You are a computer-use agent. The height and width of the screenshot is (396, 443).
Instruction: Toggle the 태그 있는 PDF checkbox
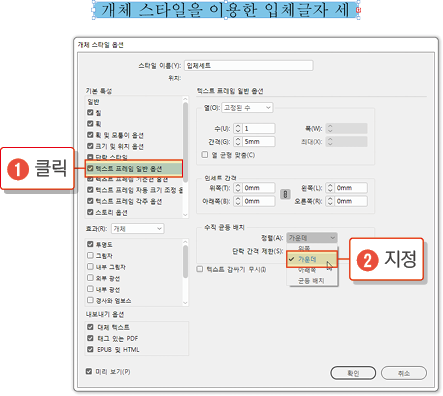90,338
